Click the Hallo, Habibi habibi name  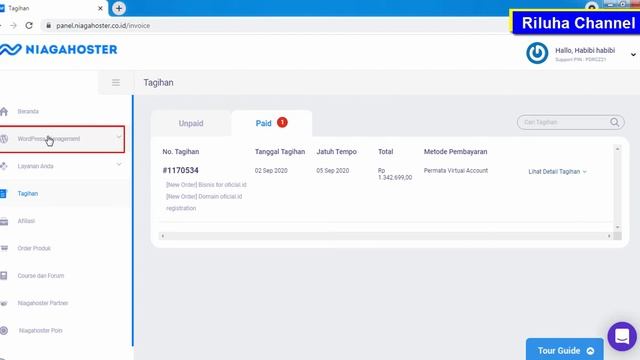tap(585, 51)
